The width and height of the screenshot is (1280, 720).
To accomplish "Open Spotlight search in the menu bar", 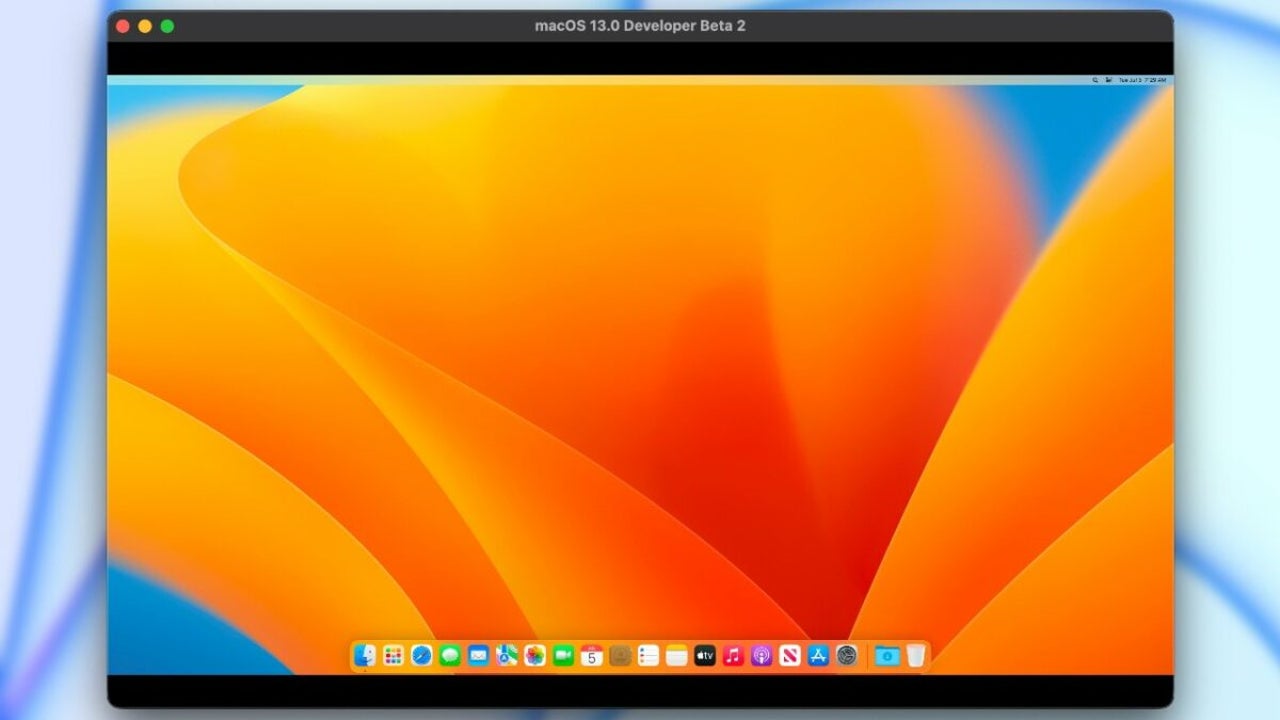I will coord(1096,79).
